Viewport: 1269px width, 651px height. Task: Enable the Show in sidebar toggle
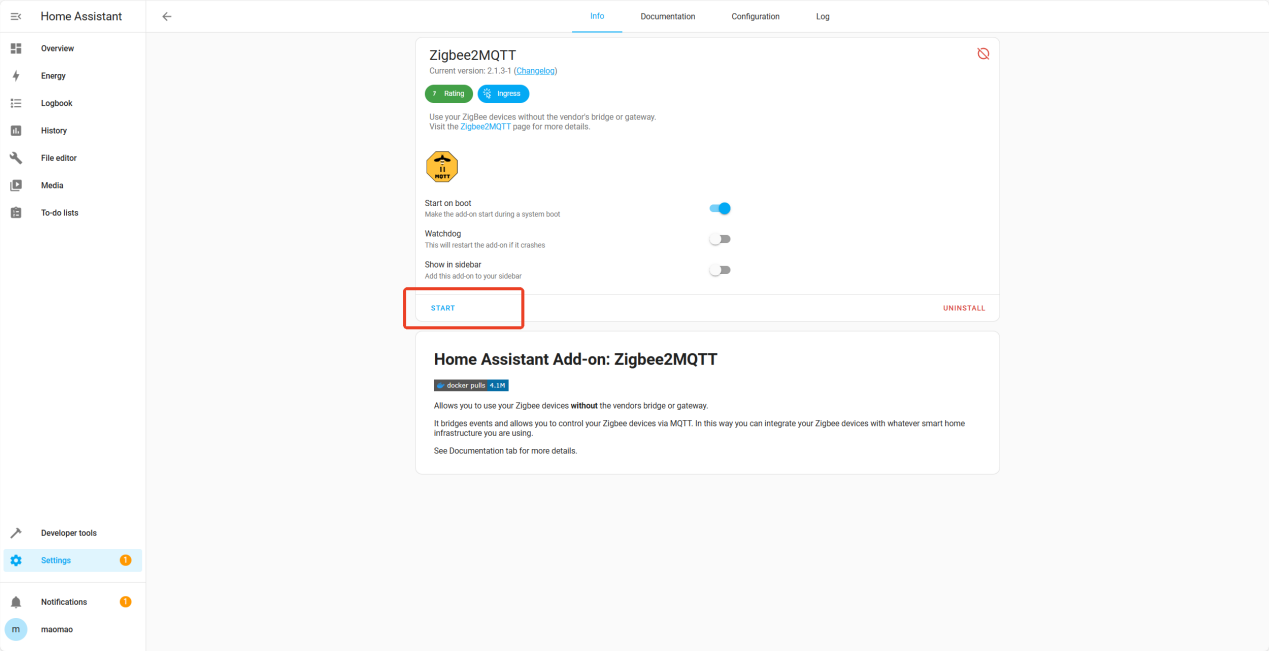pyautogui.click(x=720, y=270)
